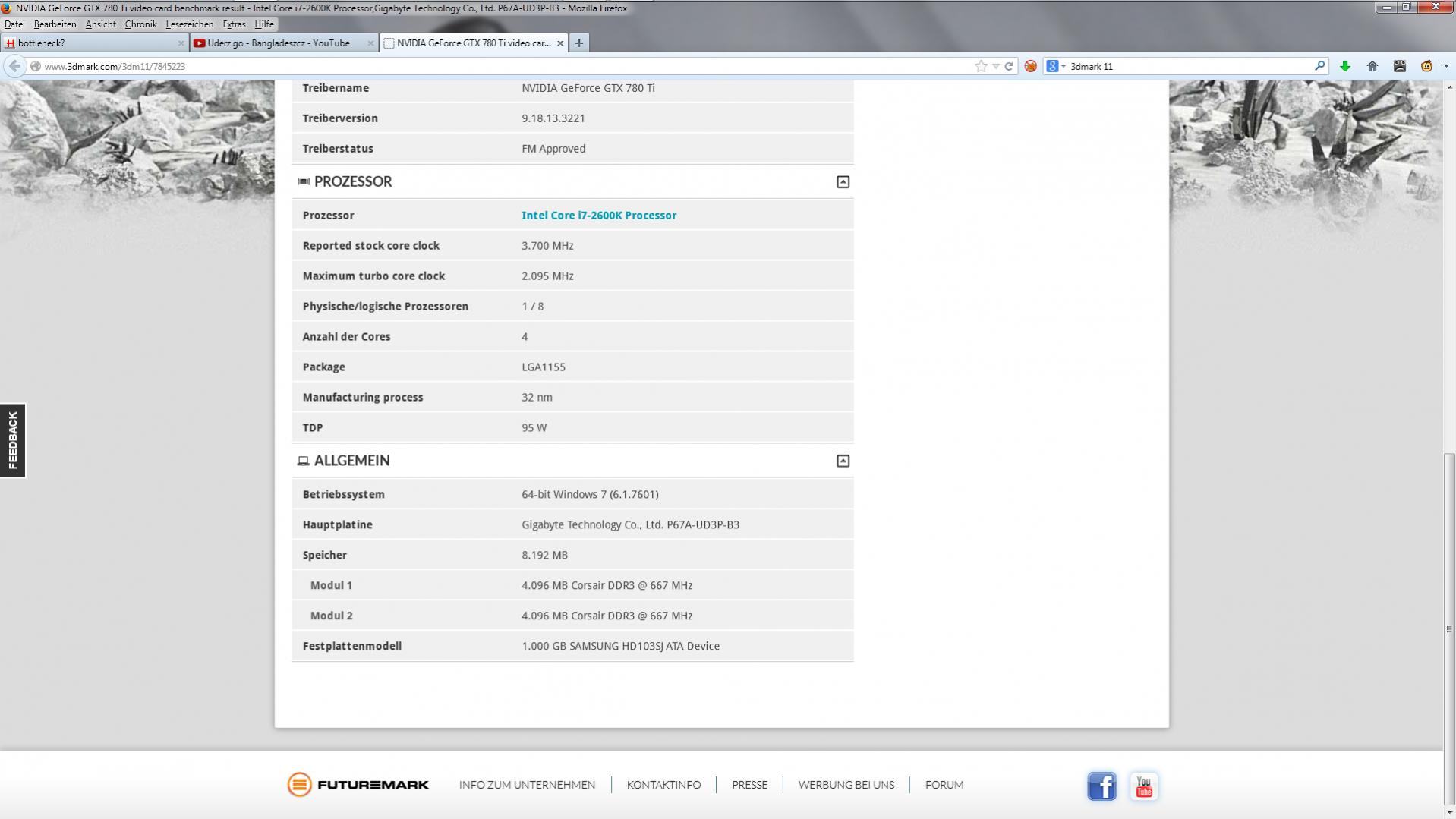Select the 2.095 MHz turbo clock value

(547, 276)
